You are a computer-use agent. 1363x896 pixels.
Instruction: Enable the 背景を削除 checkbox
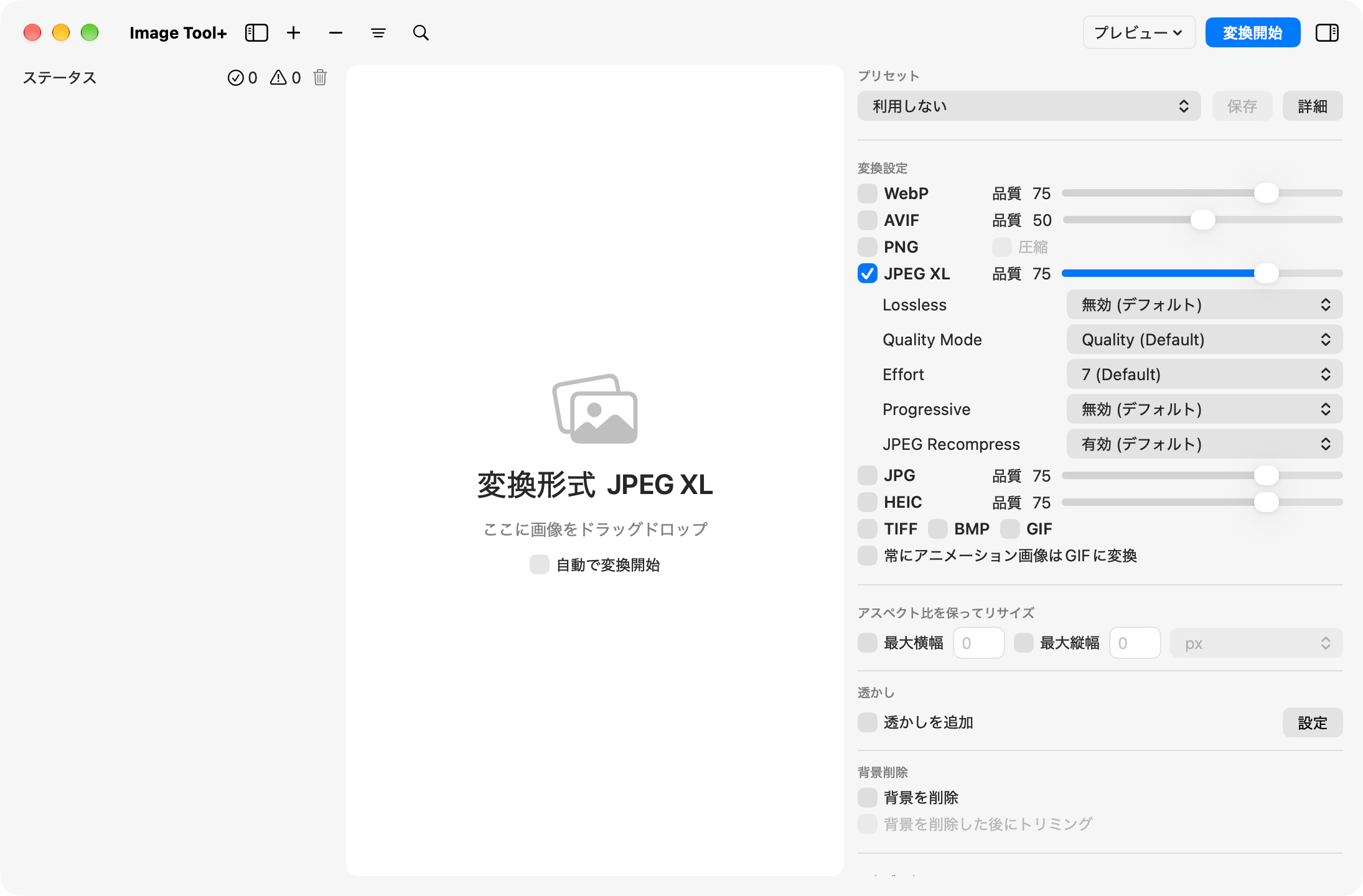[x=868, y=797]
